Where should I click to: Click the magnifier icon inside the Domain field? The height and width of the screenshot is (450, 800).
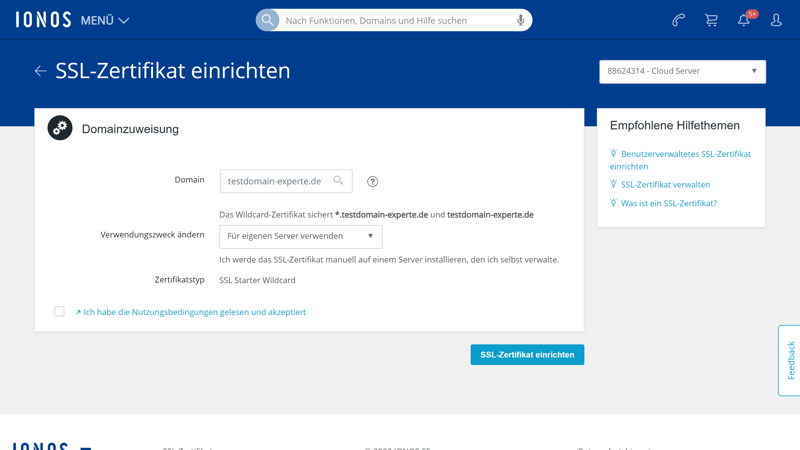[338, 181]
